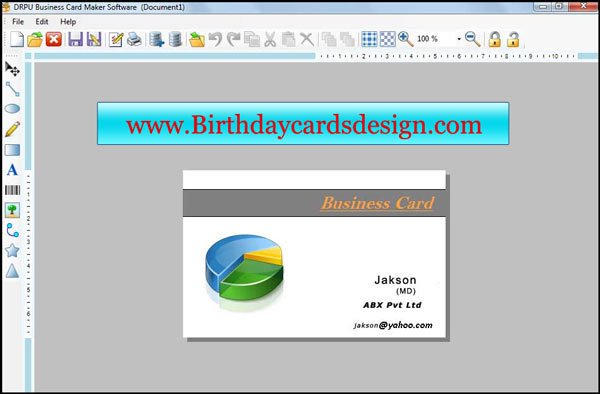Select the Barcode tool
The image size is (600, 394).
pyautogui.click(x=12, y=190)
